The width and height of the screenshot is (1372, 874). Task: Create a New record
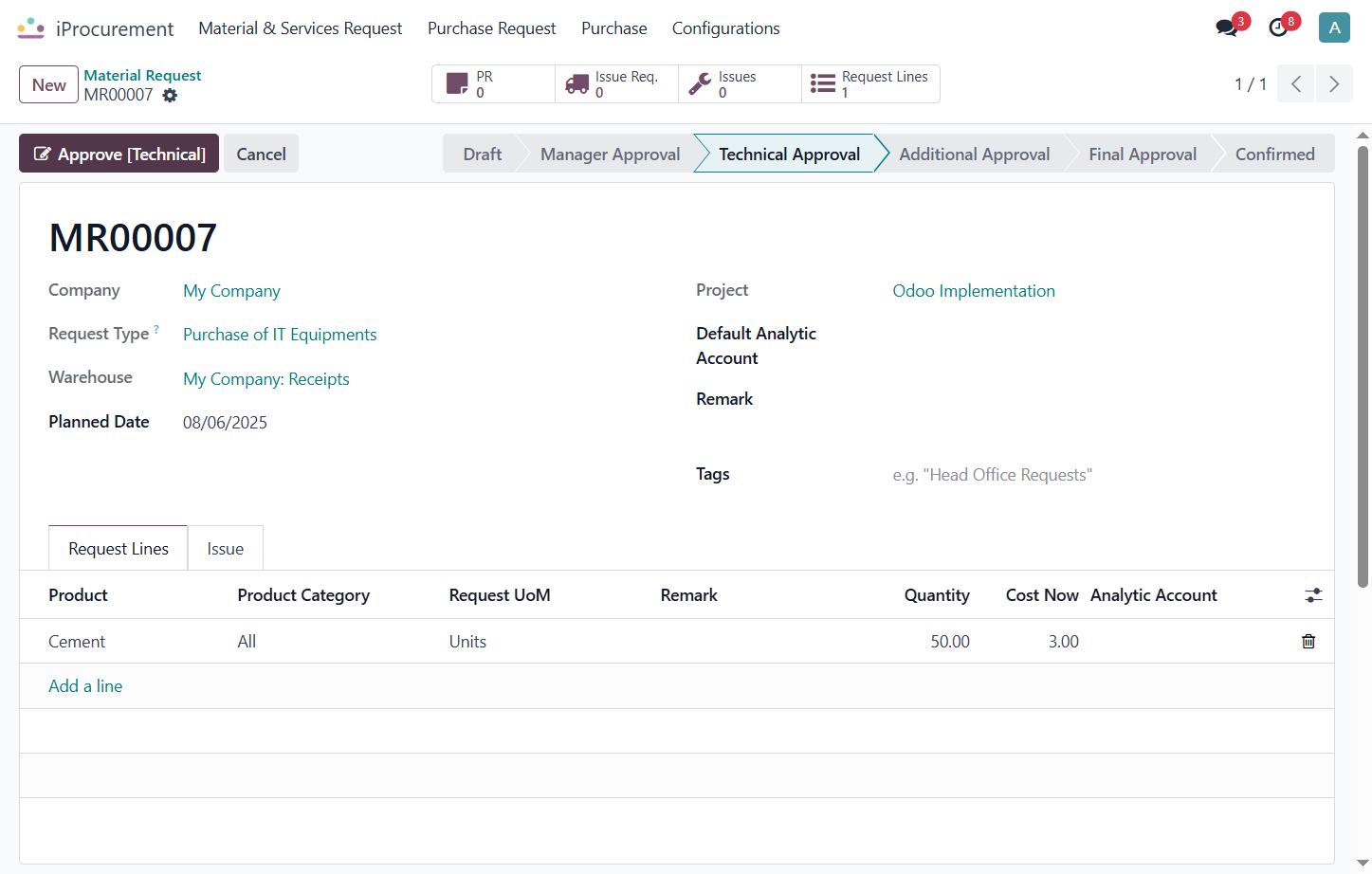[x=49, y=84]
